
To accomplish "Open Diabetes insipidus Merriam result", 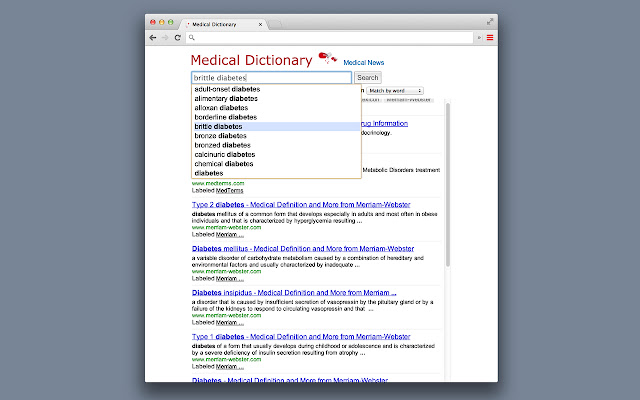I will (294, 293).
